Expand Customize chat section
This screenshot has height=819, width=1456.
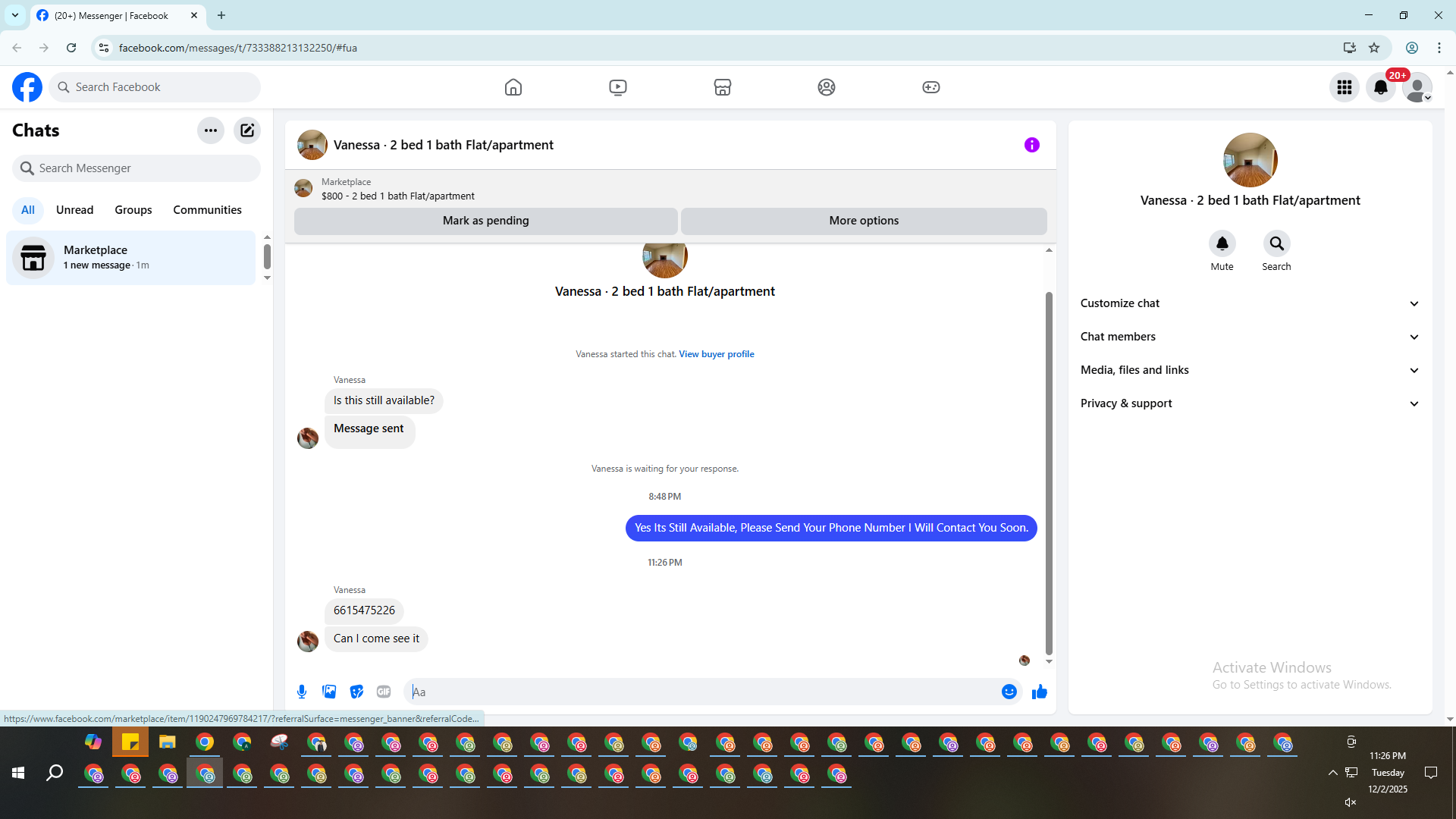(1249, 303)
